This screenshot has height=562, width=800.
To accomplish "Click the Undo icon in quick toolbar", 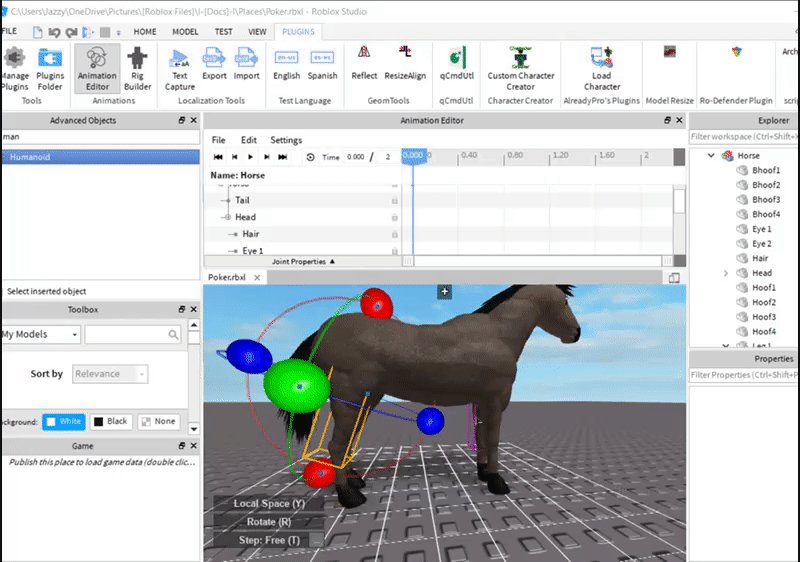I will [54, 32].
